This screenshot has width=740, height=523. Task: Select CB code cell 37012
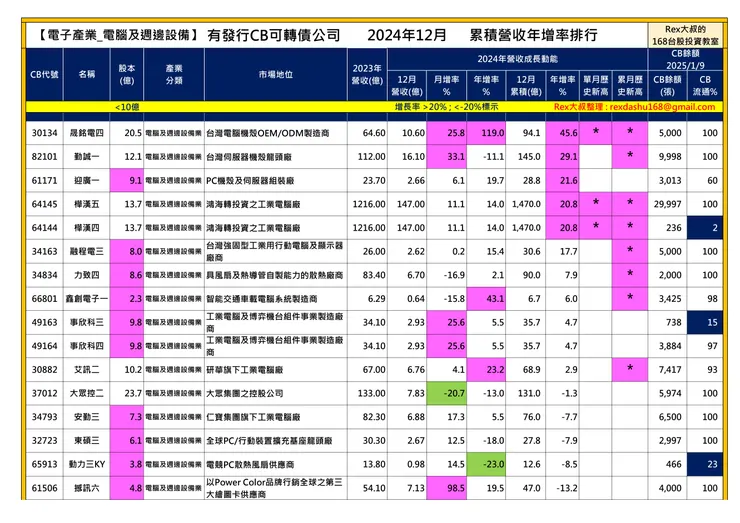click(x=44, y=393)
